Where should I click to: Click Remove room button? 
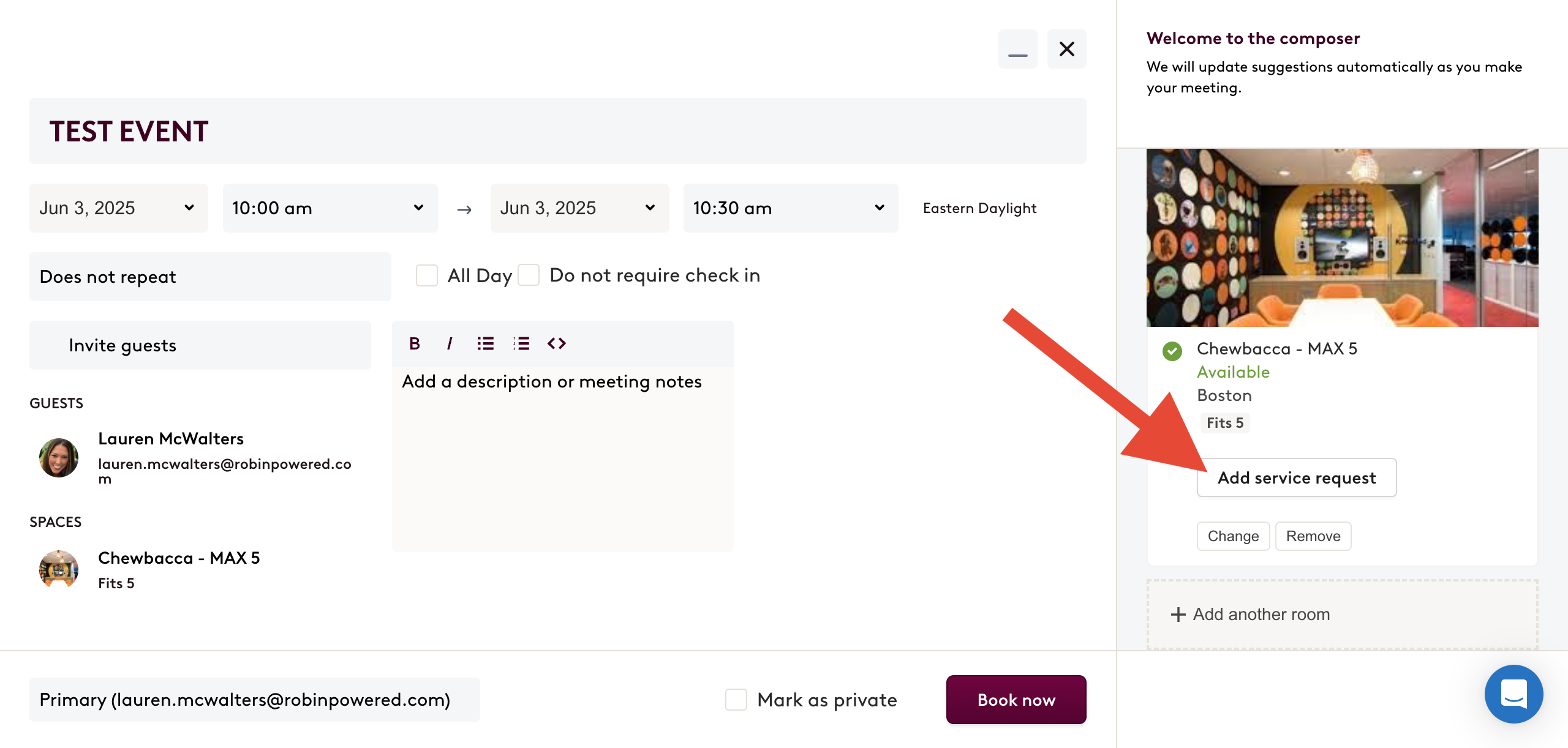point(1313,536)
